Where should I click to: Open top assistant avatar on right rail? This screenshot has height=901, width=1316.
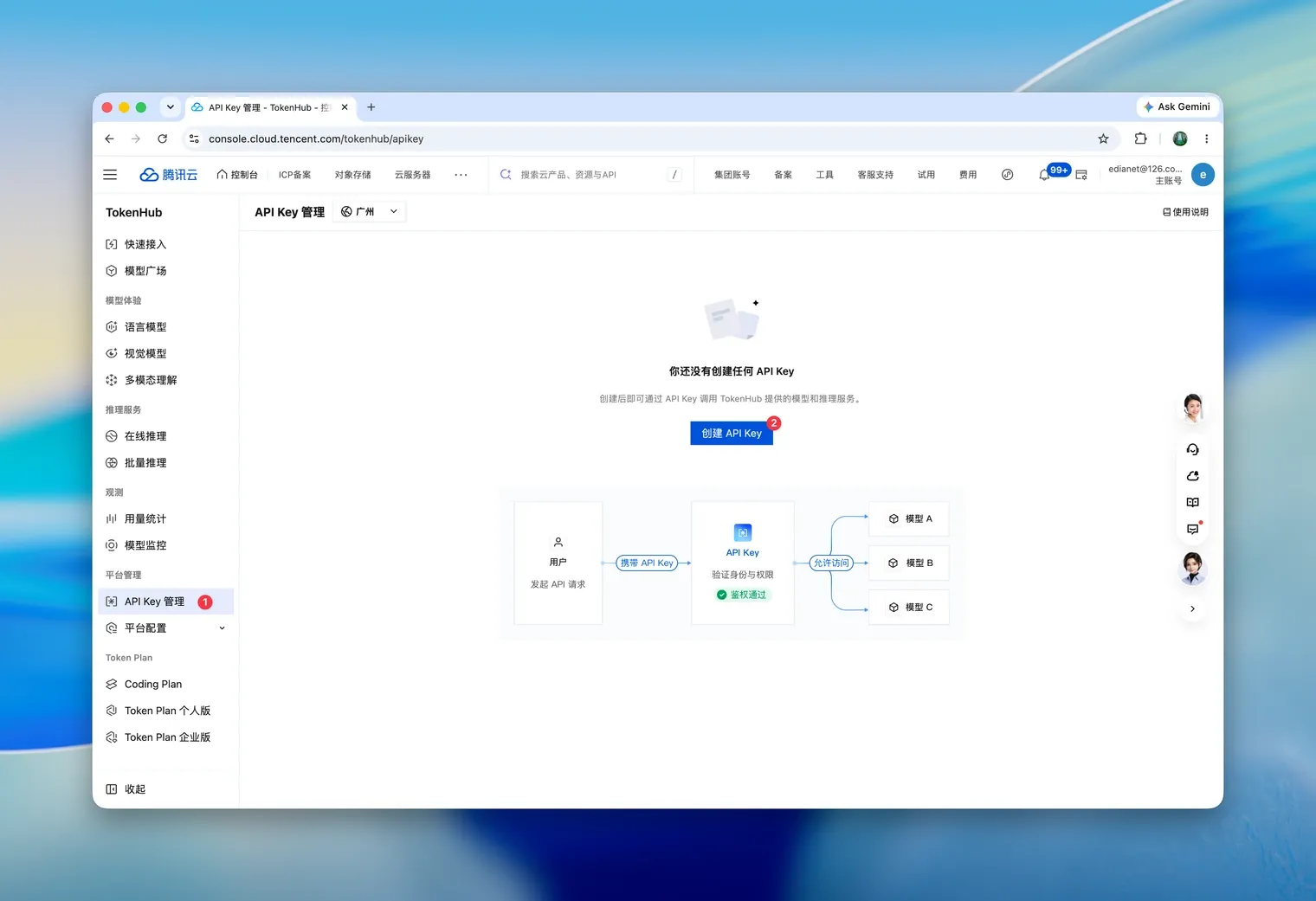(1193, 408)
